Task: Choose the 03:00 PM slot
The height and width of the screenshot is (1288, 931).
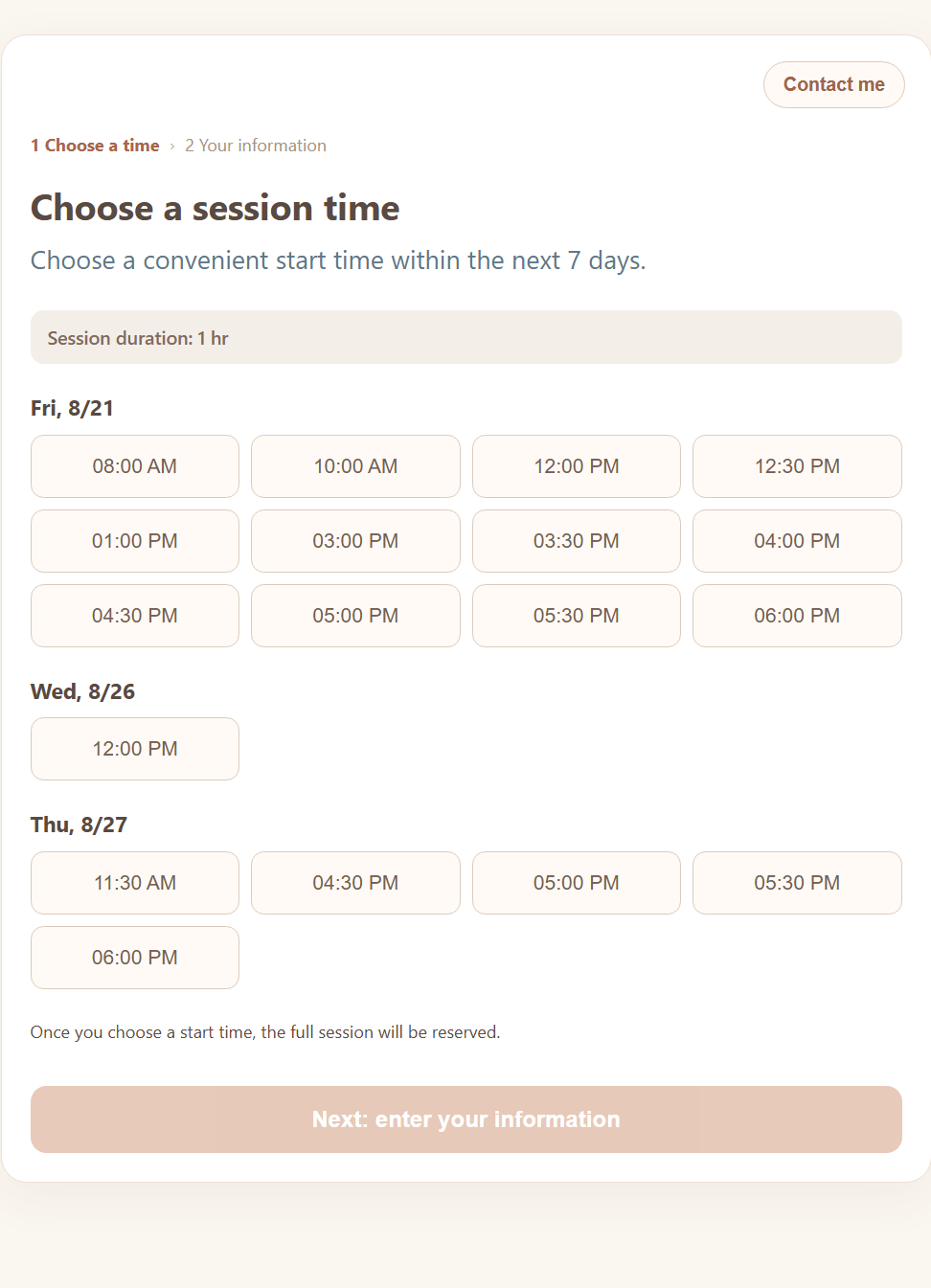Action: (x=355, y=541)
